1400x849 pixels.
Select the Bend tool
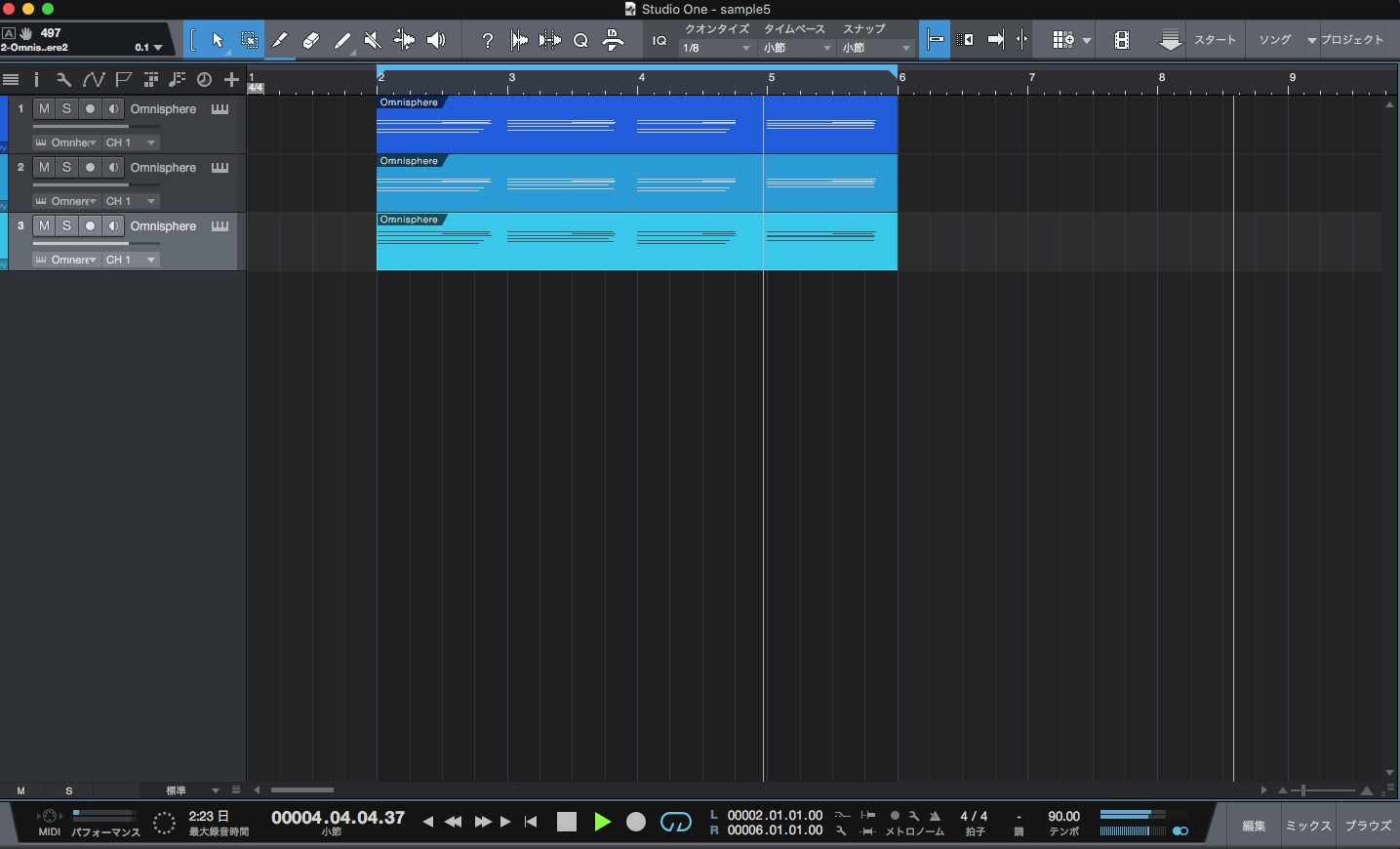coord(404,40)
